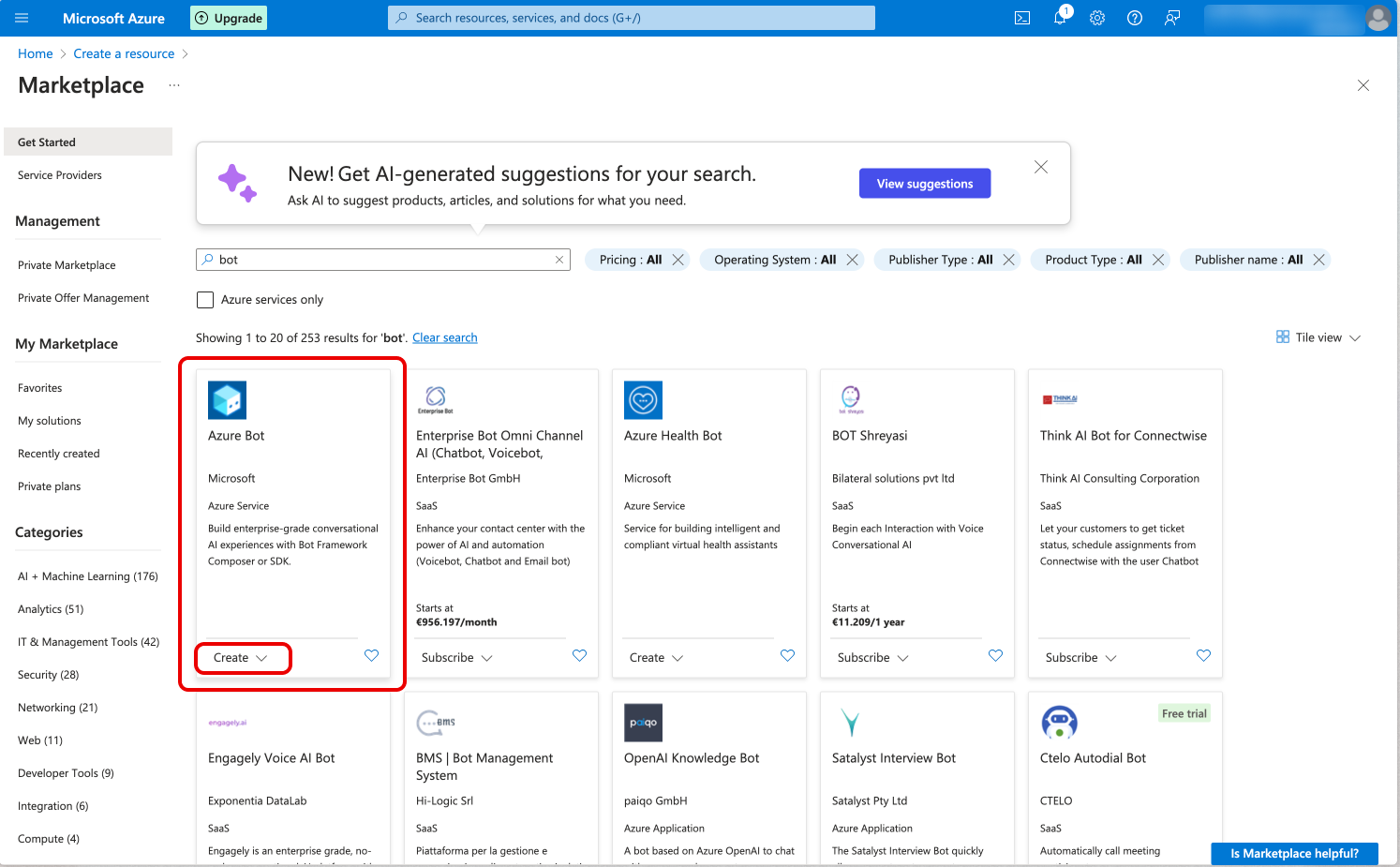Click the Enterprise Bot logo
Screen dimensions: 1400x867
pyautogui.click(x=436, y=400)
